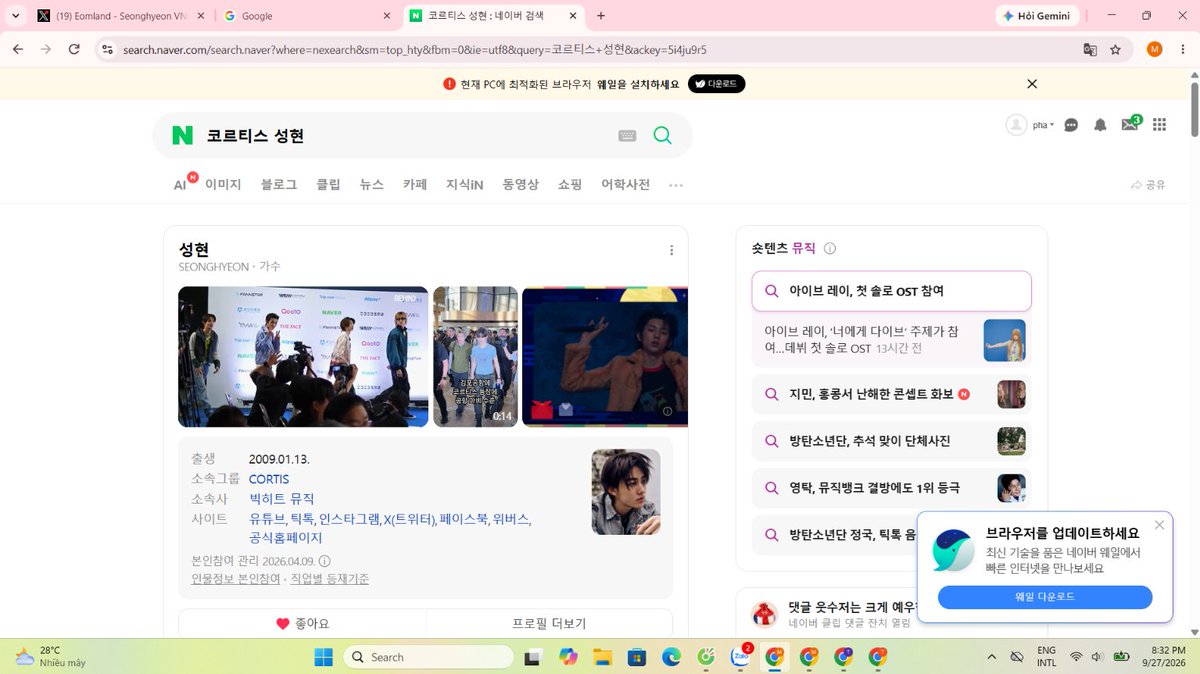Open Microsoft Edge from taskbar

click(x=670, y=657)
